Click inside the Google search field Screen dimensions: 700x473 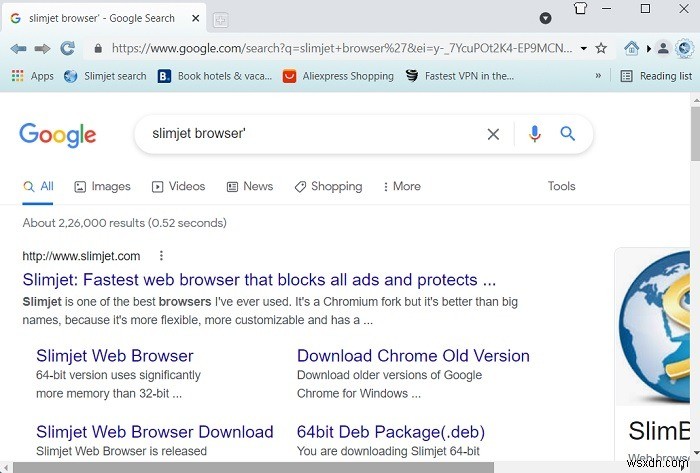click(310, 134)
